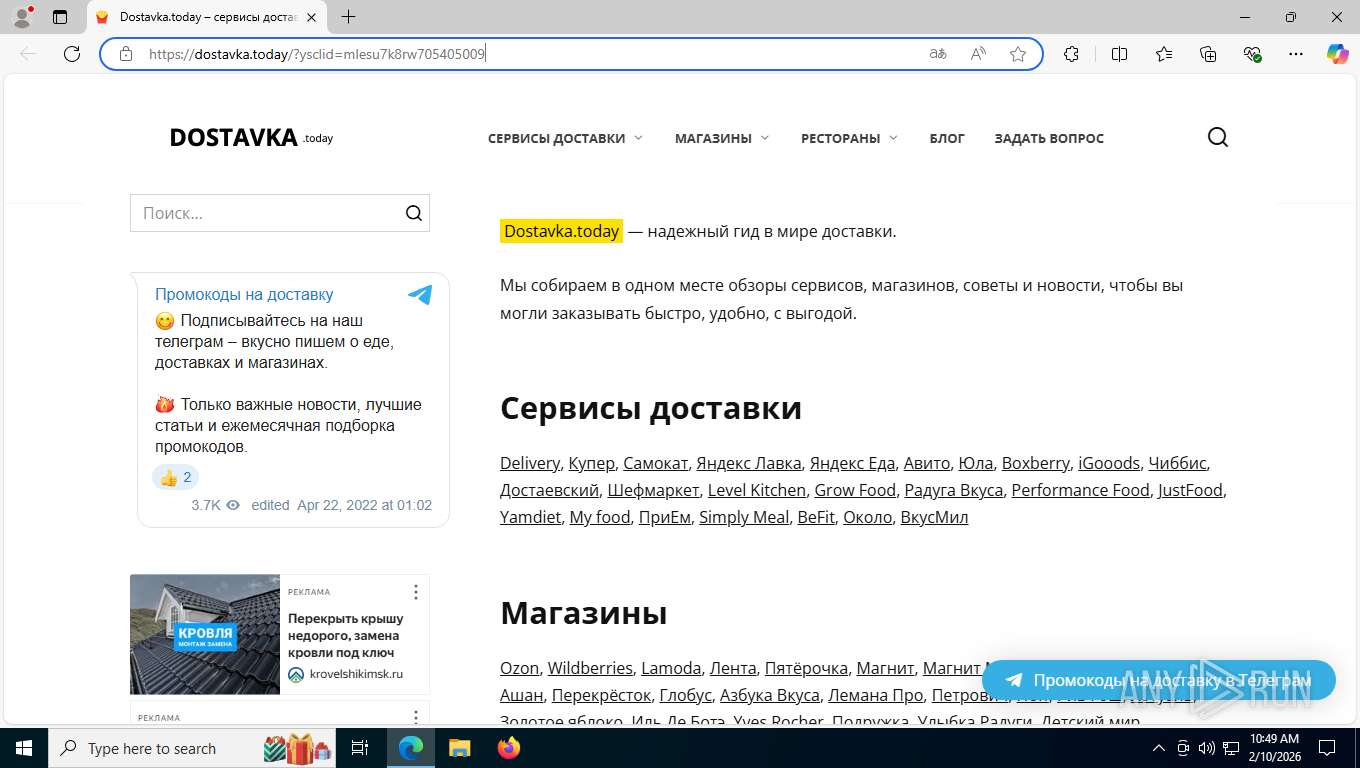This screenshot has width=1360, height=768.
Task: Click the browser address bar URL
Action: pyautogui.click(x=317, y=54)
